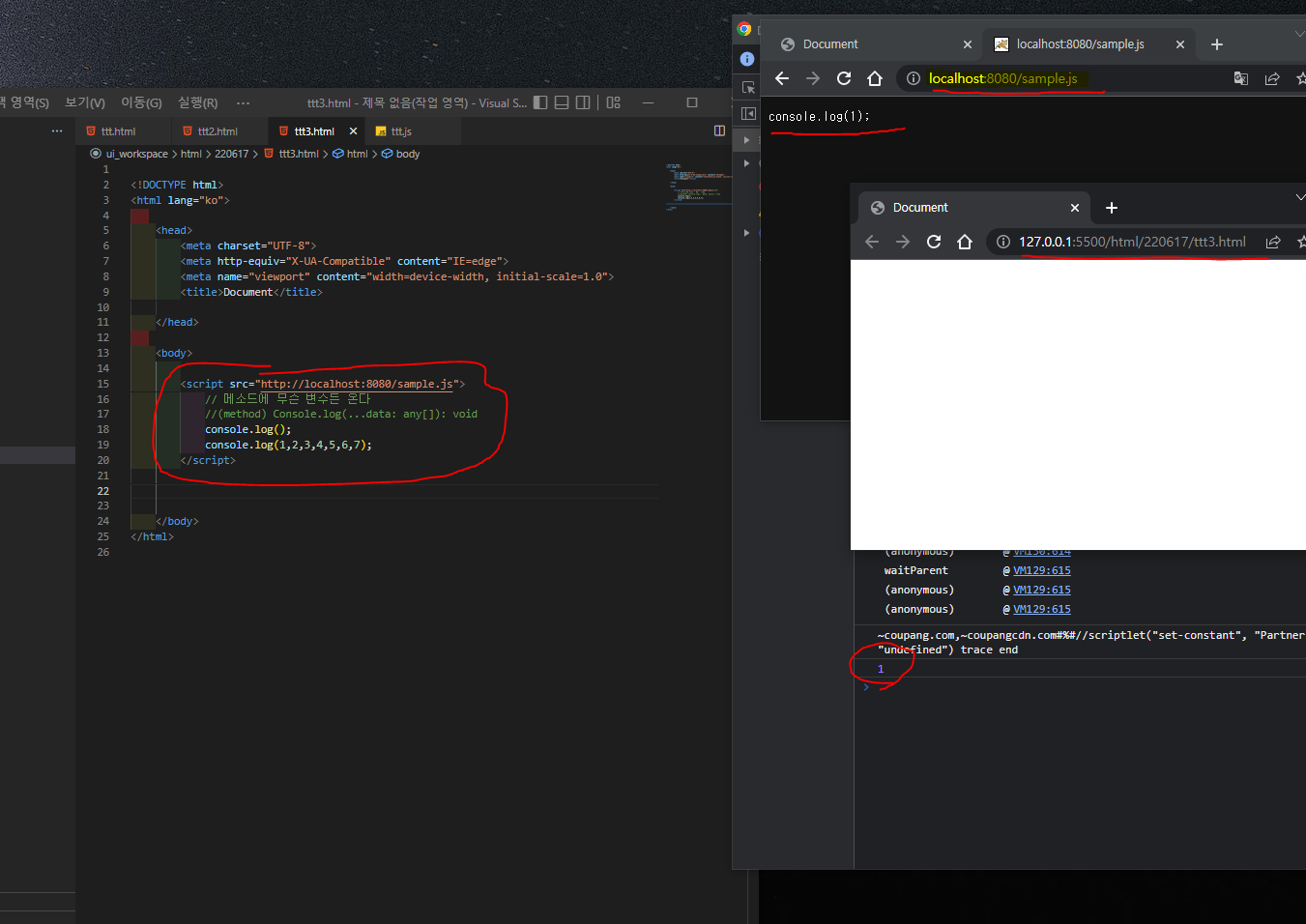Click body element in the breadcrumb
Screen dimensions: 1306x924
[407, 154]
